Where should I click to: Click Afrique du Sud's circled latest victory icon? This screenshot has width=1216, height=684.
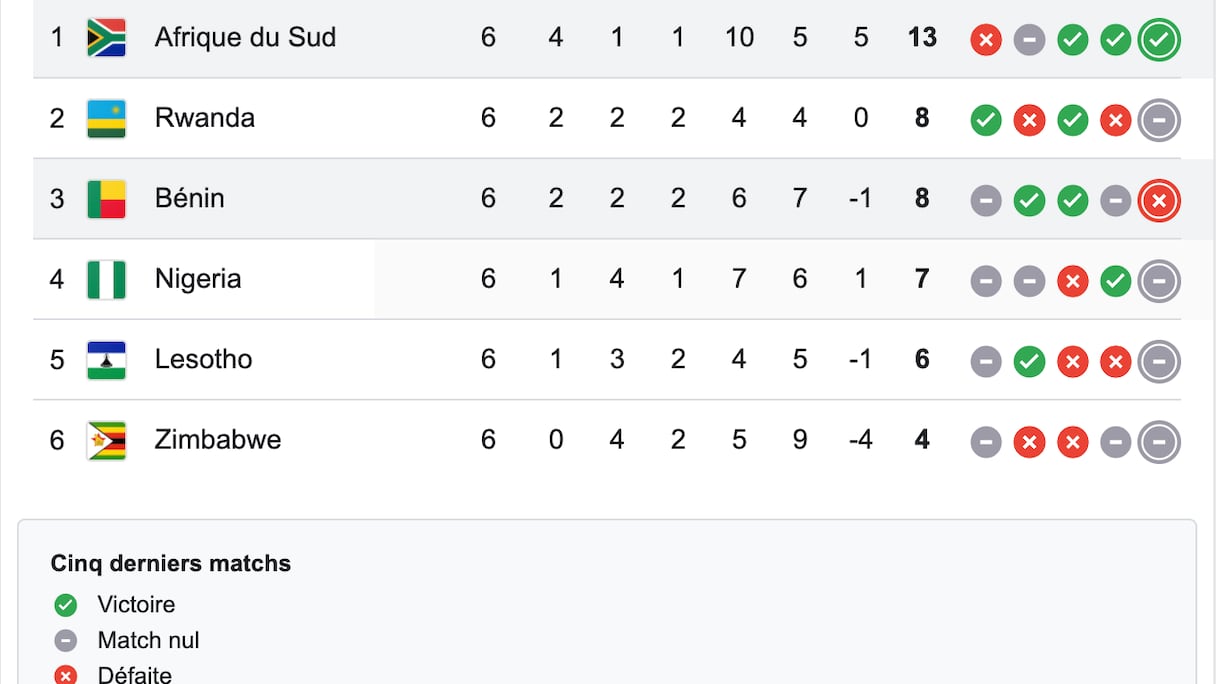pos(1159,40)
